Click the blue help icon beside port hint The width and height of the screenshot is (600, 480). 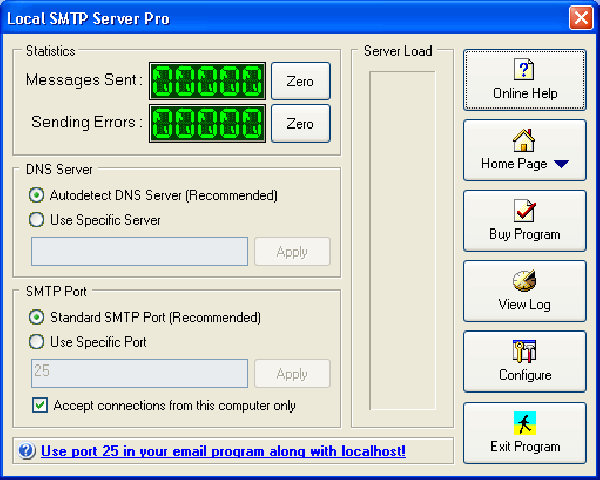27,451
